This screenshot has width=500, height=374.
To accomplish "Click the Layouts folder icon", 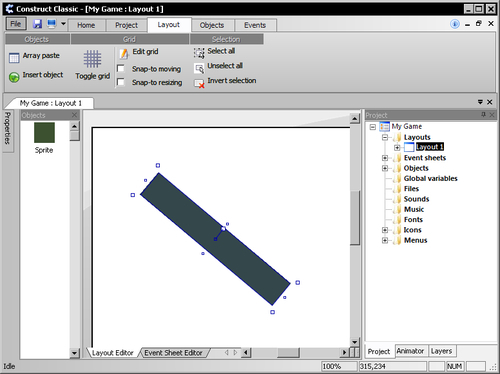I will 397,137.
